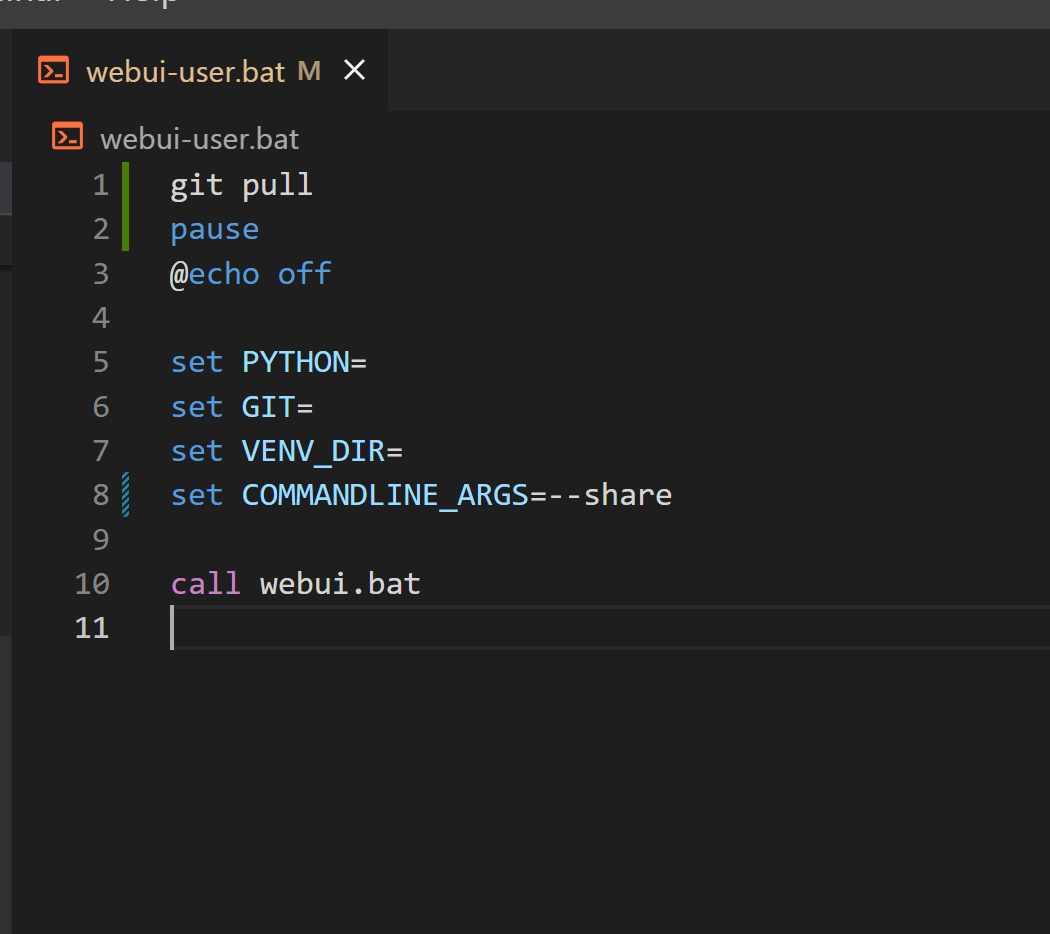Open the striped modified-line marker on line 8
Viewport: 1050px width, 934px height.
click(x=125, y=495)
